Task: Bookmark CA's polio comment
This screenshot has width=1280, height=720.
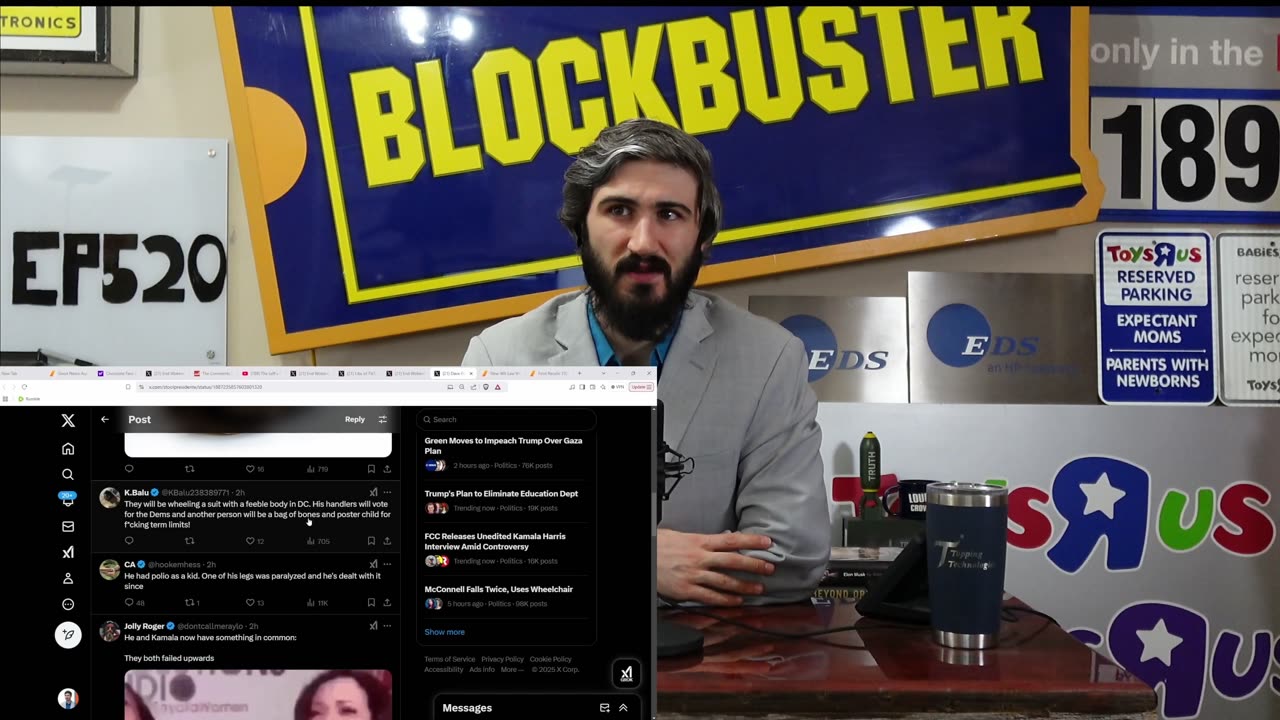Action: (x=371, y=603)
